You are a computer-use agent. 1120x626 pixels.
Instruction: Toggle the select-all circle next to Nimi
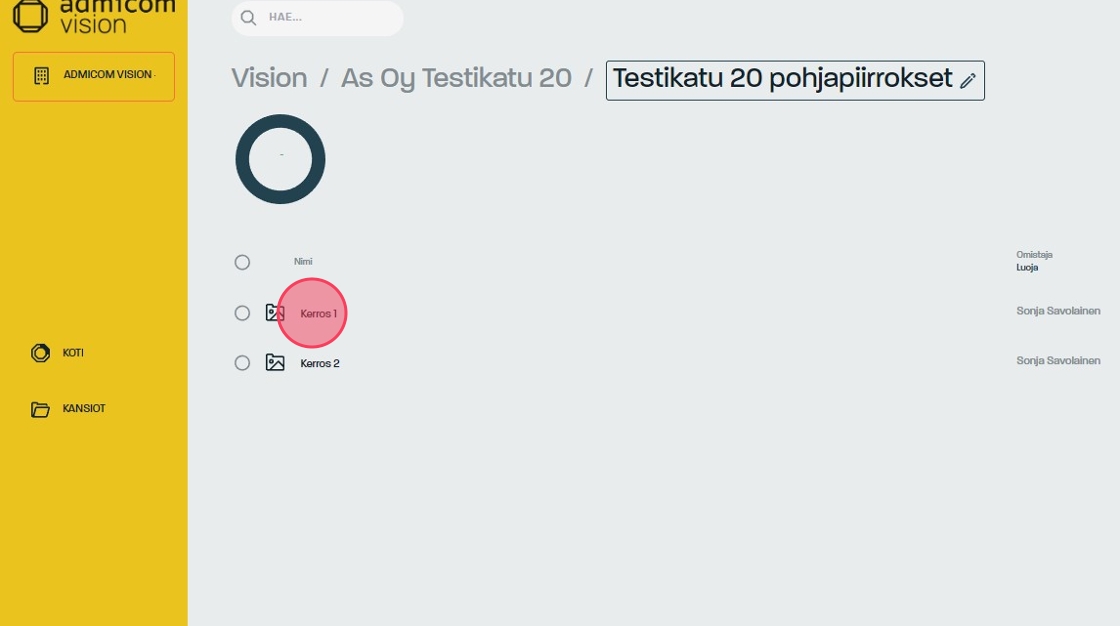click(x=242, y=262)
